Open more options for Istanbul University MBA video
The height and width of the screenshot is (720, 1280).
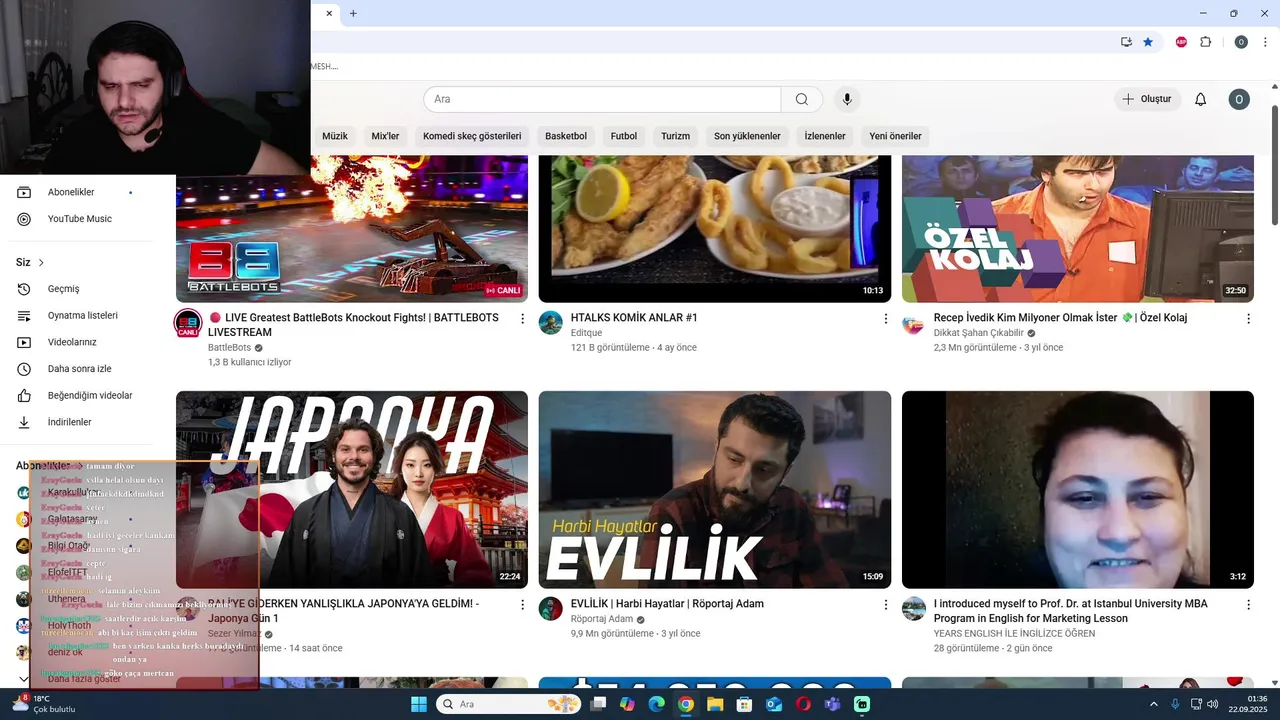tap(1248, 605)
